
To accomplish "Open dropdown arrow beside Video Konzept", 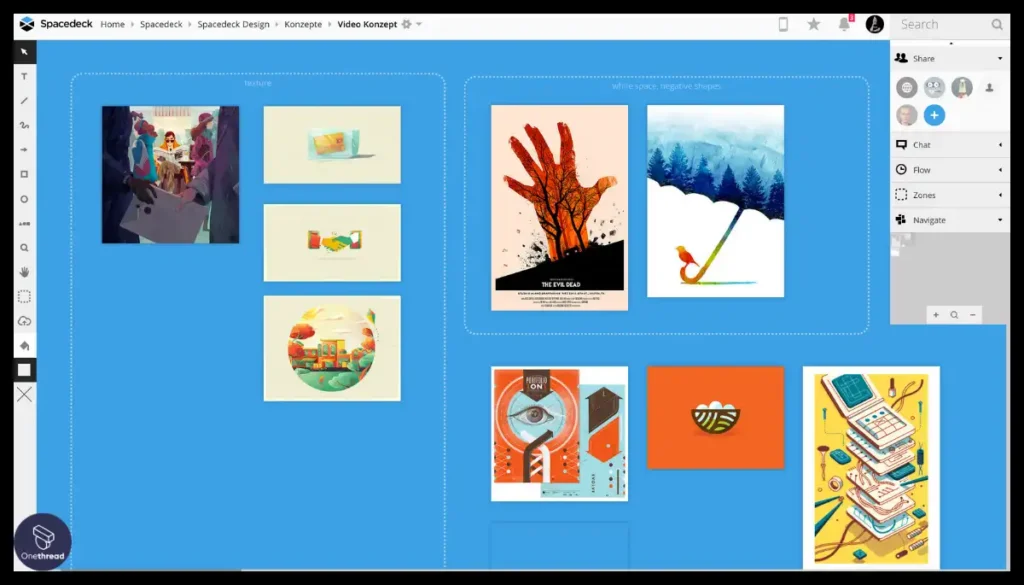I will click(x=419, y=24).
